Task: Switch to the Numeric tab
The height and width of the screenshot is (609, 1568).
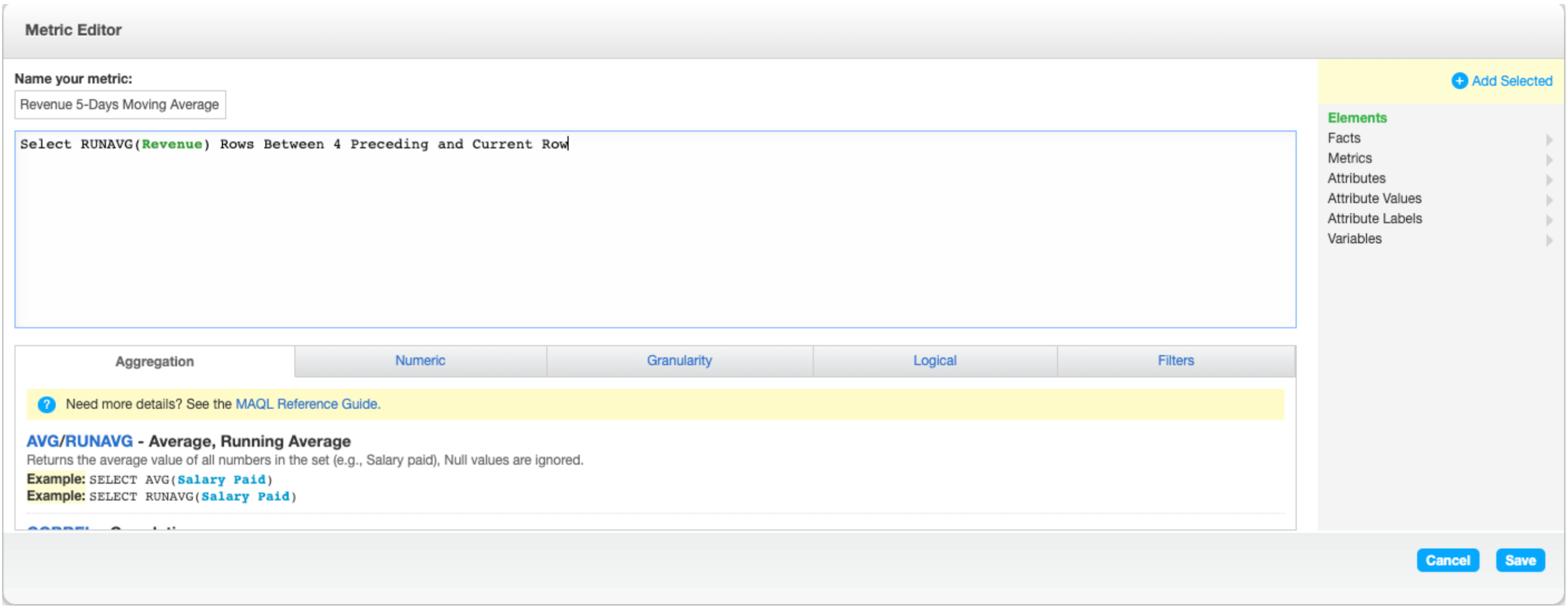Action: (x=420, y=360)
